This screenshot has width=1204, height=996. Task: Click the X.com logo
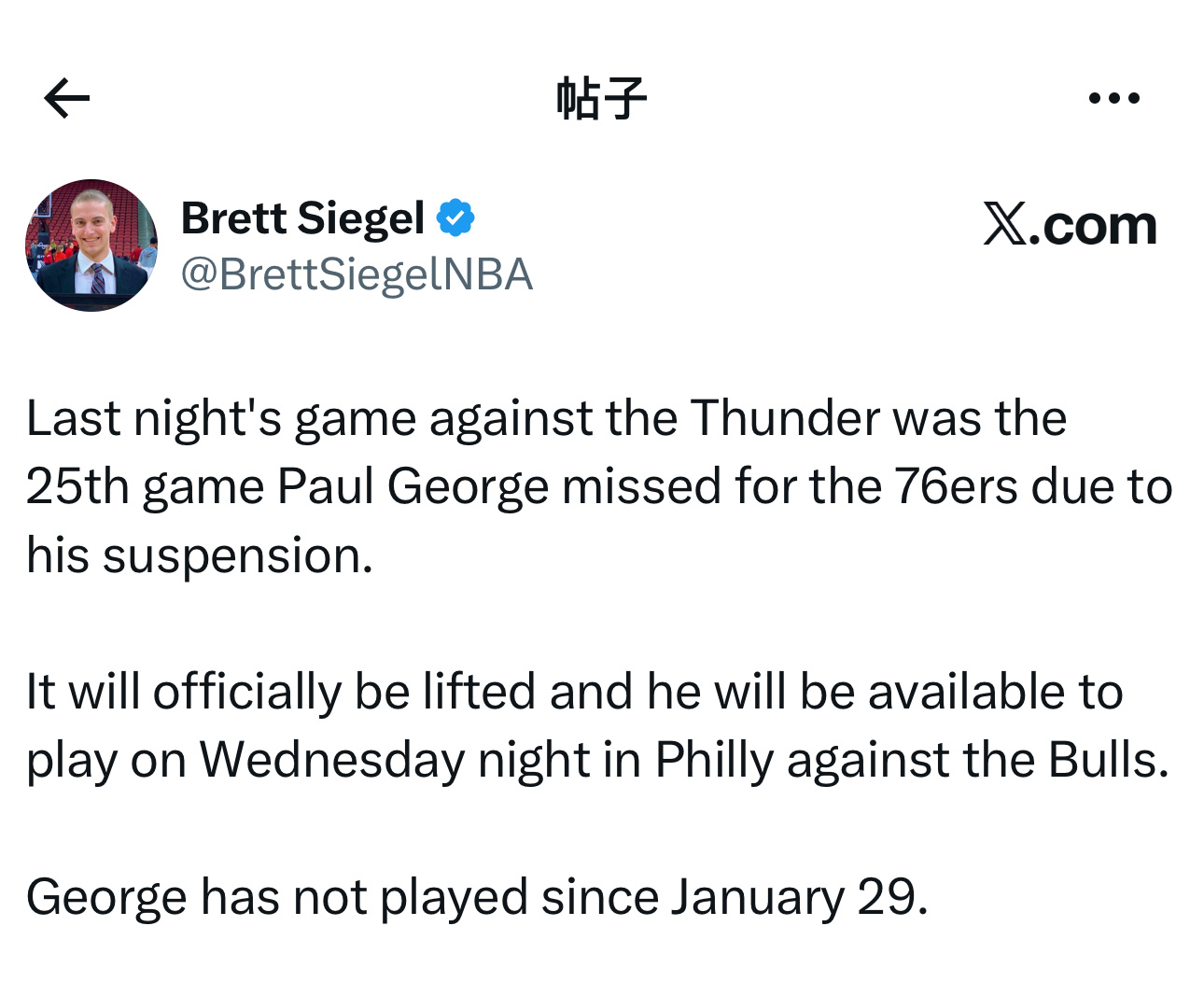click(x=1068, y=223)
